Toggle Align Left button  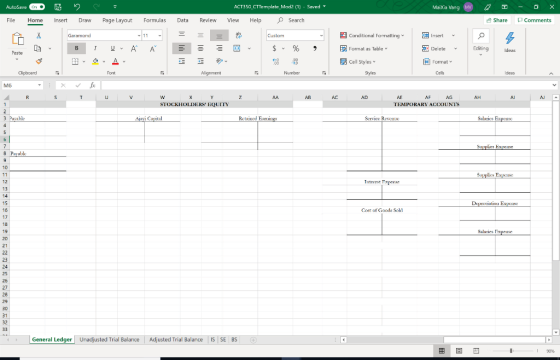pos(182,48)
